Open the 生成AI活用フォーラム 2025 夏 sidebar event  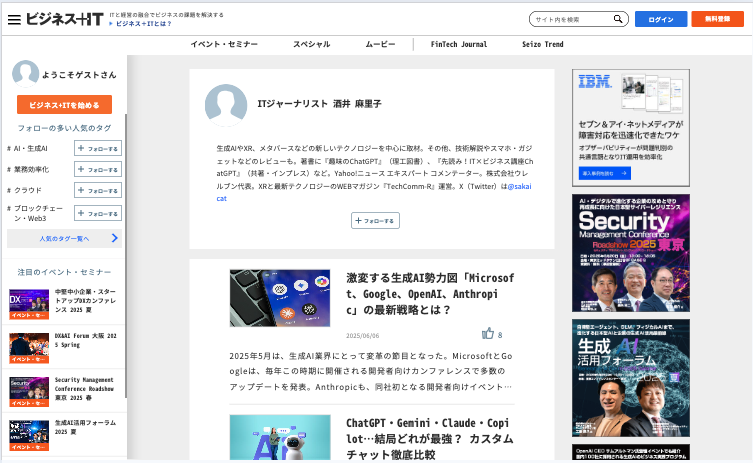85,427
